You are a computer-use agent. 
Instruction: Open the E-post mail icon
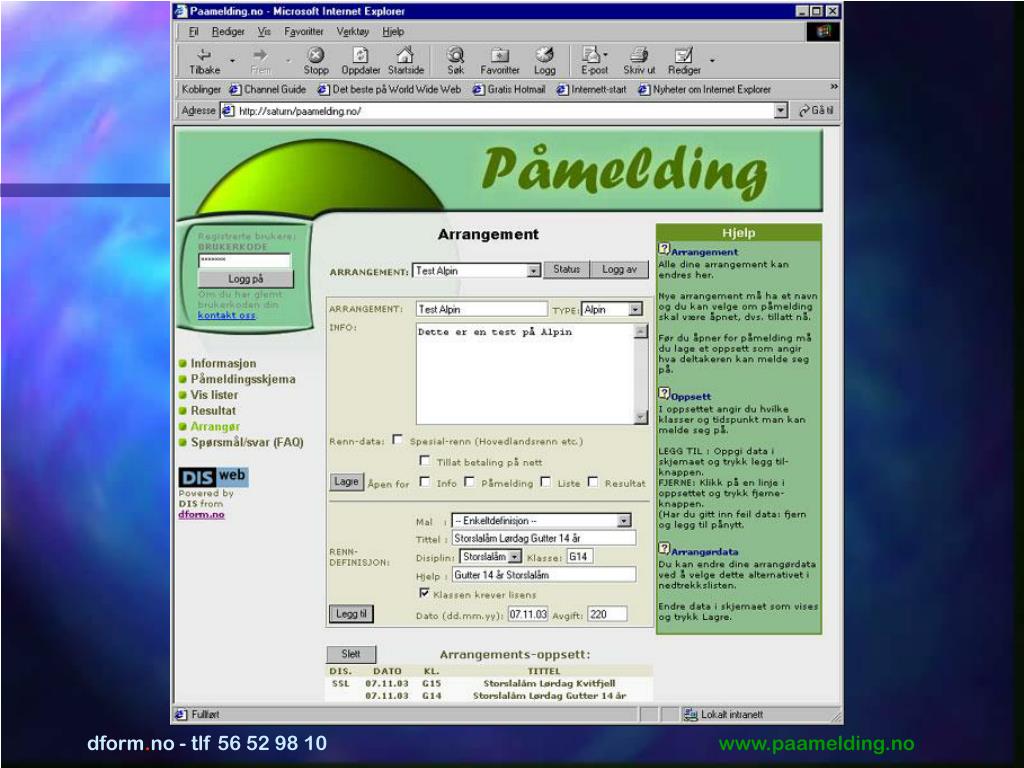[591, 55]
